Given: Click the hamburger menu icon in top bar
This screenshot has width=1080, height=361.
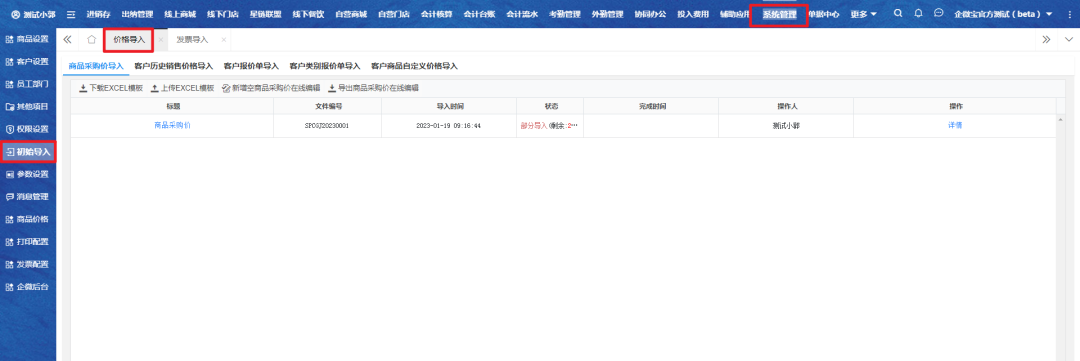Looking at the screenshot, I should (71, 14).
